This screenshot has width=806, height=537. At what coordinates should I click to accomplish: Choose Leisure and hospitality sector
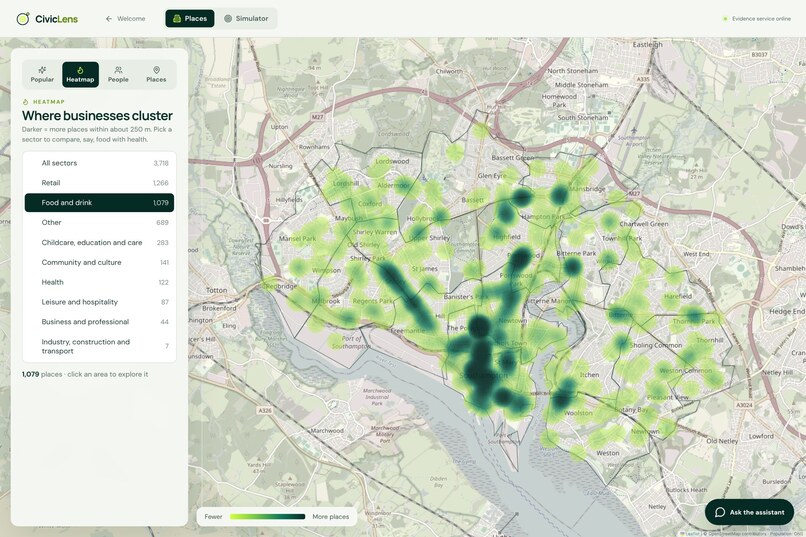(x=99, y=302)
